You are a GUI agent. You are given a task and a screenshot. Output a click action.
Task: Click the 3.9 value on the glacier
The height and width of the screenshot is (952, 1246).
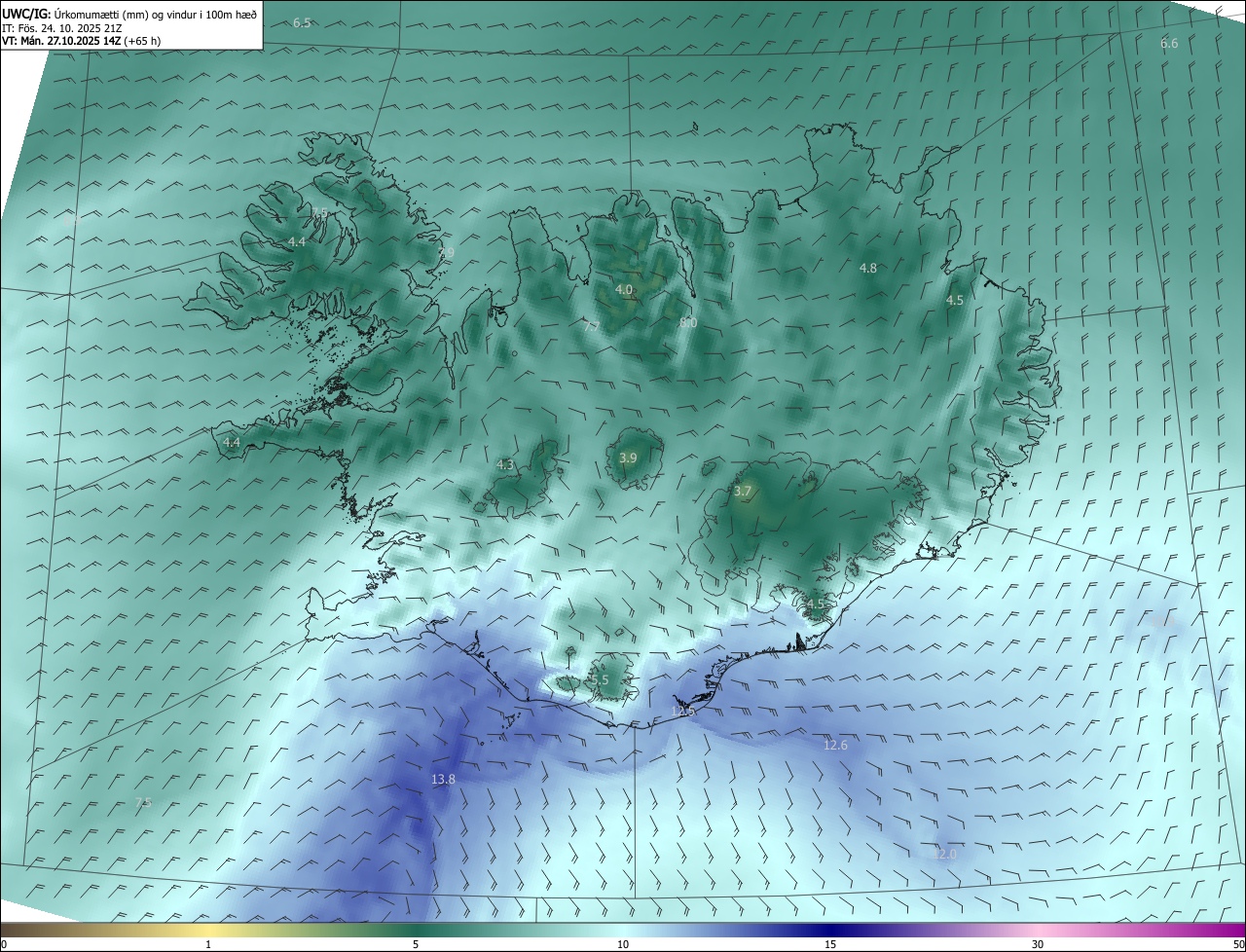(628, 458)
